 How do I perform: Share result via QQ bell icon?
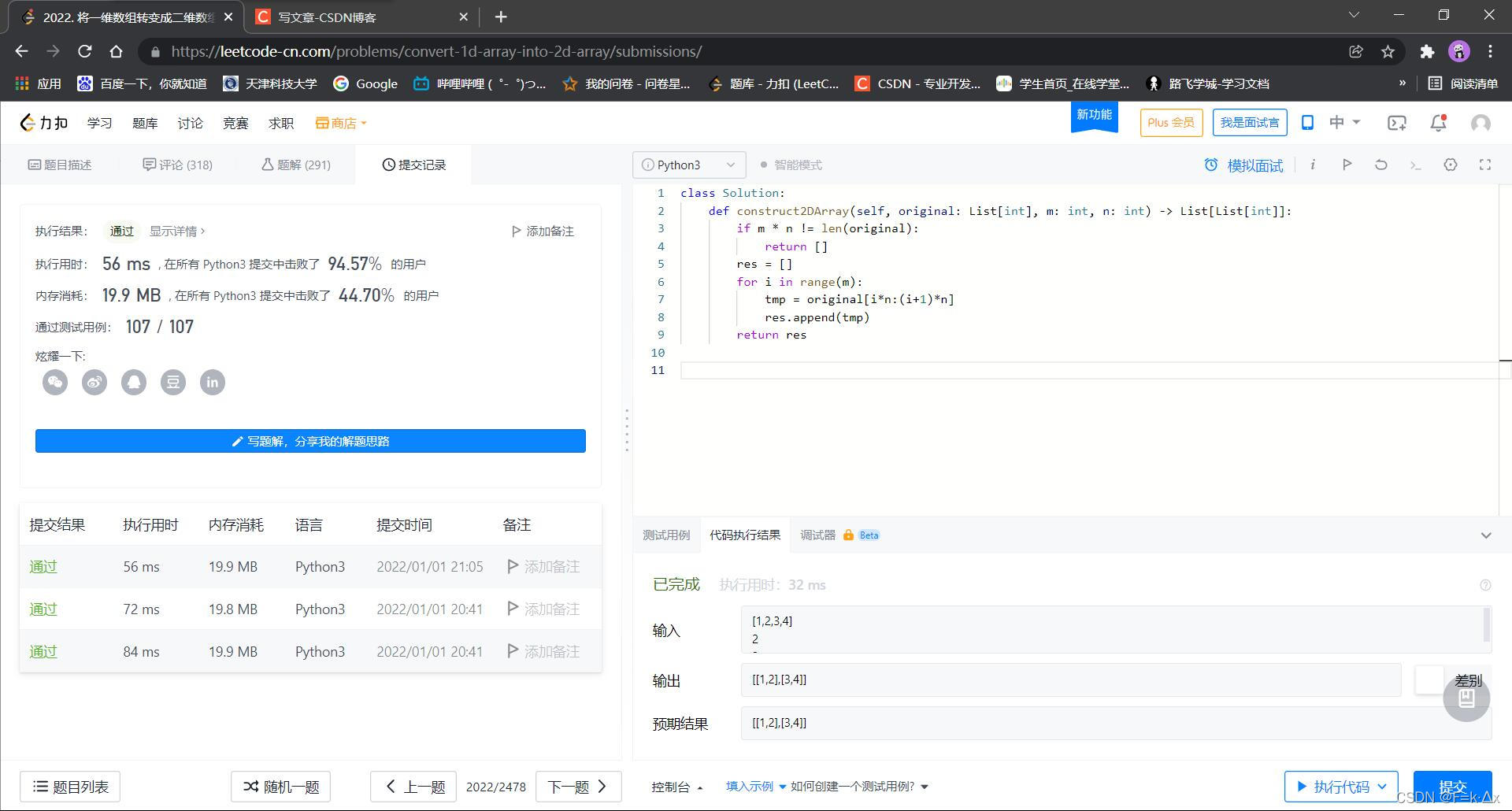[x=134, y=383]
